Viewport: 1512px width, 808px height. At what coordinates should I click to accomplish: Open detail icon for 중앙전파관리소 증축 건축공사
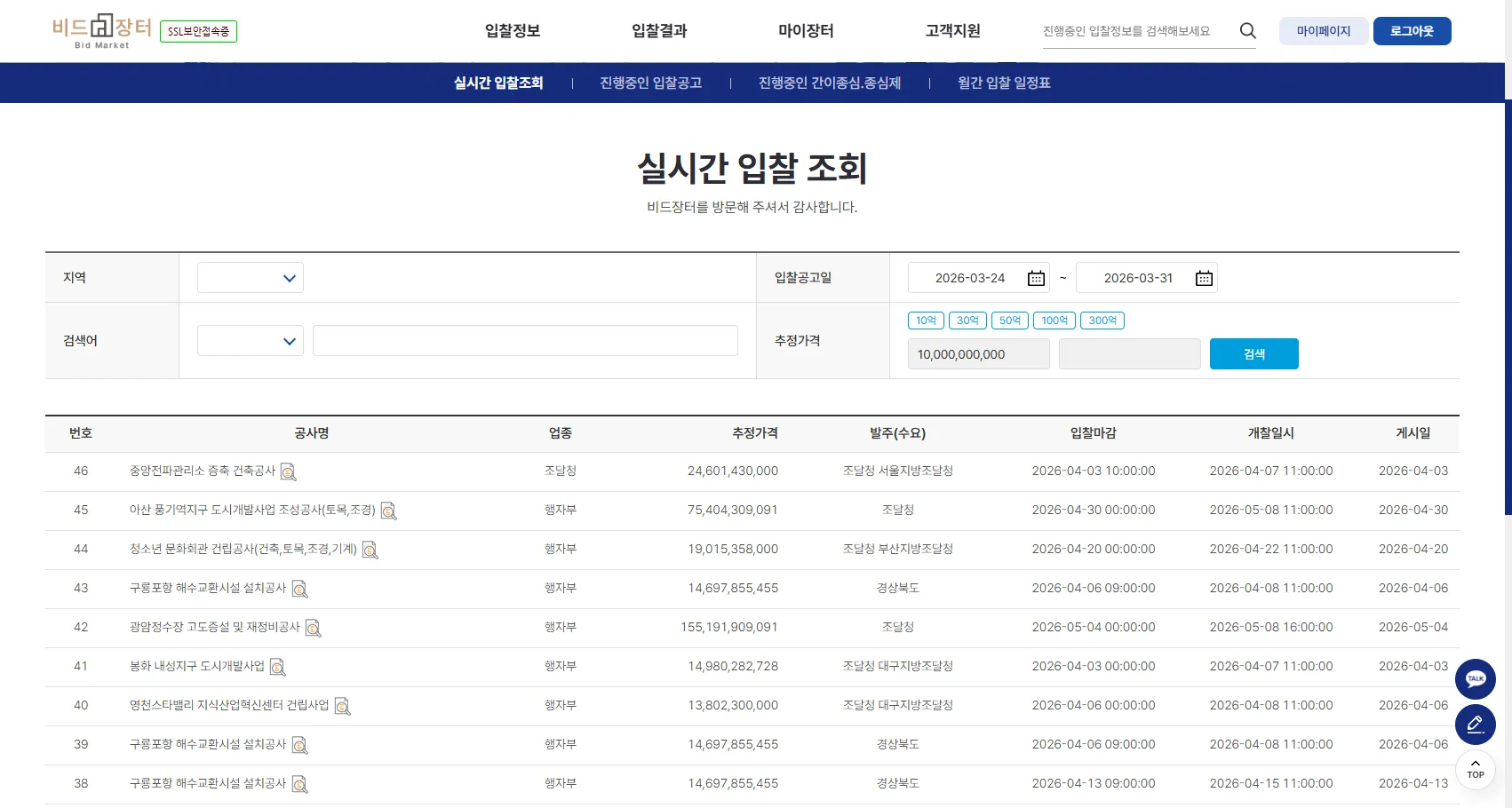tap(289, 471)
